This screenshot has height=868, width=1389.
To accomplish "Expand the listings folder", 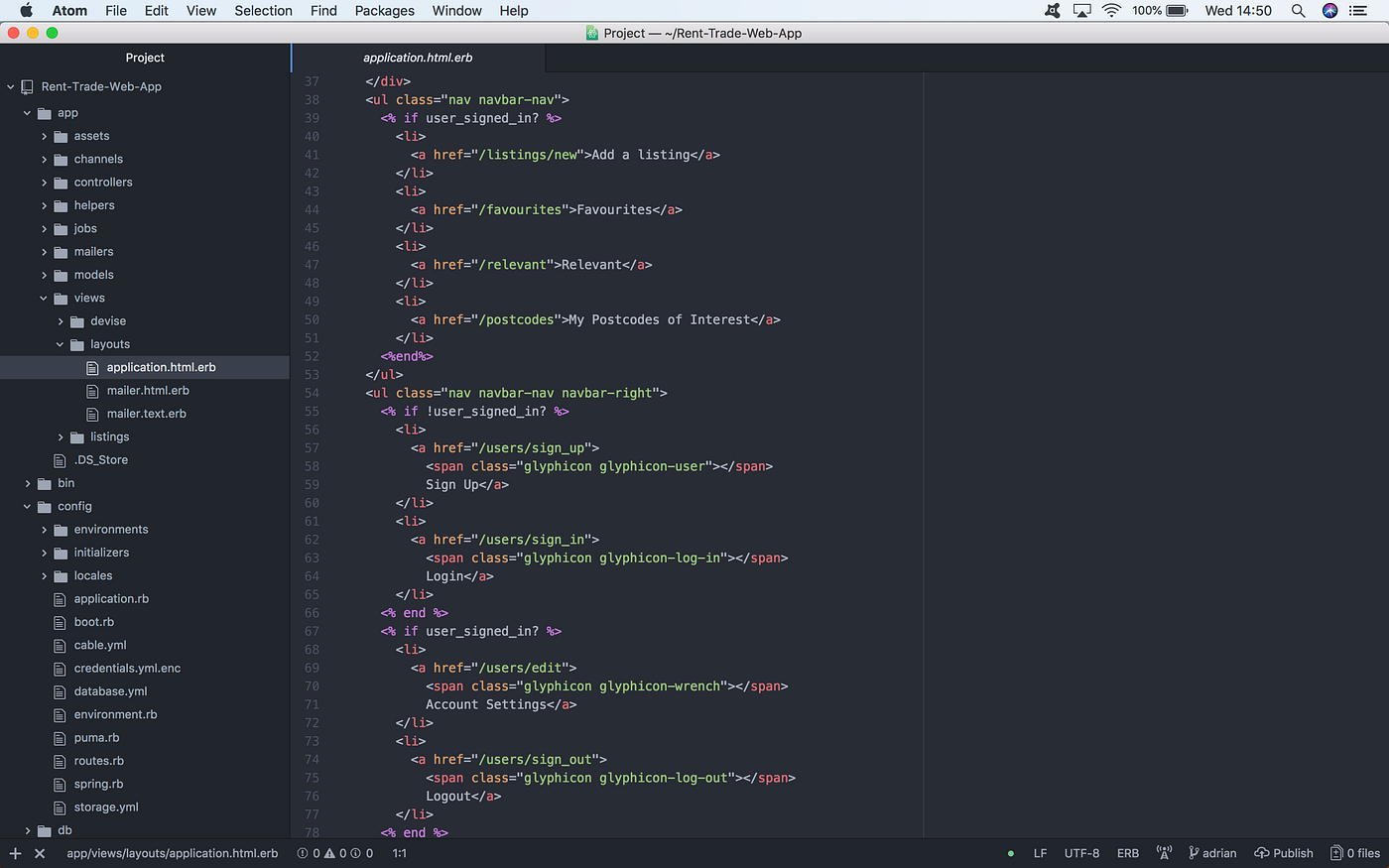I will (61, 436).
